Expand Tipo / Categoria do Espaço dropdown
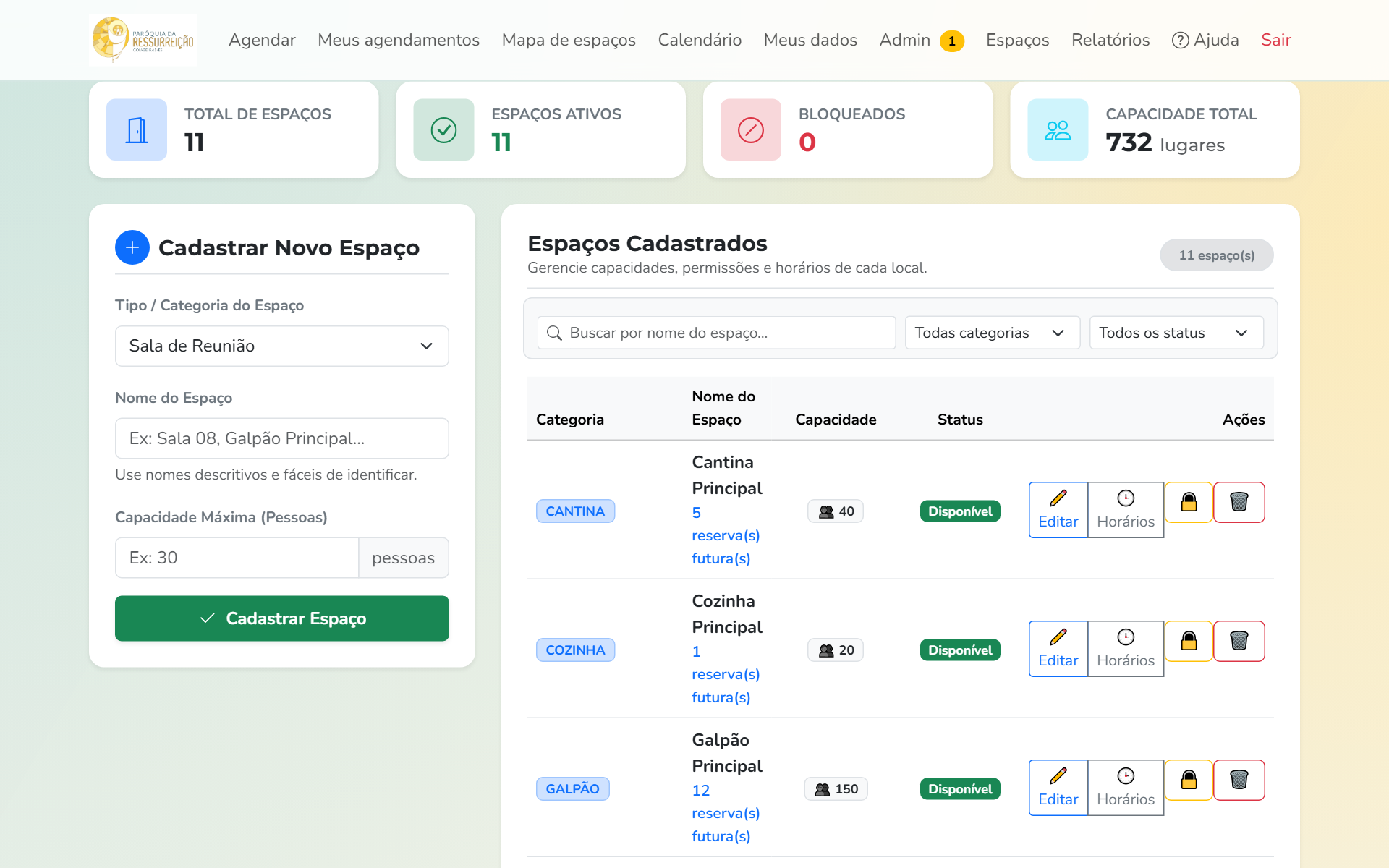Viewport: 1389px width, 868px height. click(282, 346)
